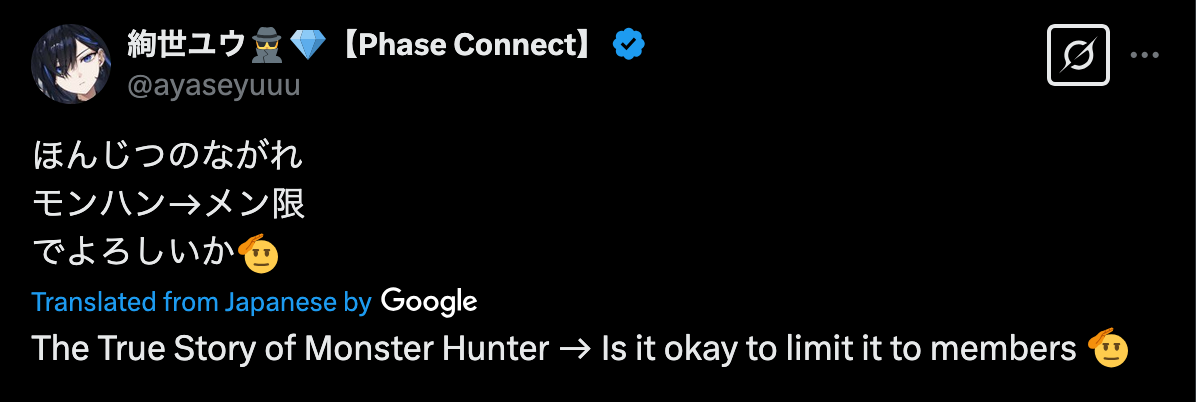Click the display name 絢世ユウ
The width and height of the screenshot is (1196, 402).
pos(187,44)
